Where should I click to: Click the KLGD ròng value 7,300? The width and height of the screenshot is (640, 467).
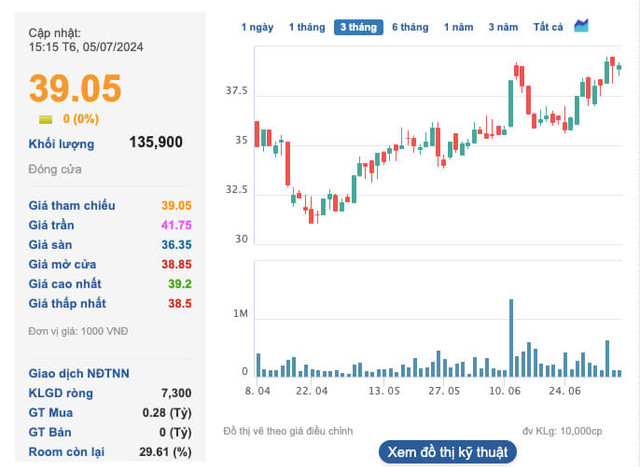[x=176, y=393]
